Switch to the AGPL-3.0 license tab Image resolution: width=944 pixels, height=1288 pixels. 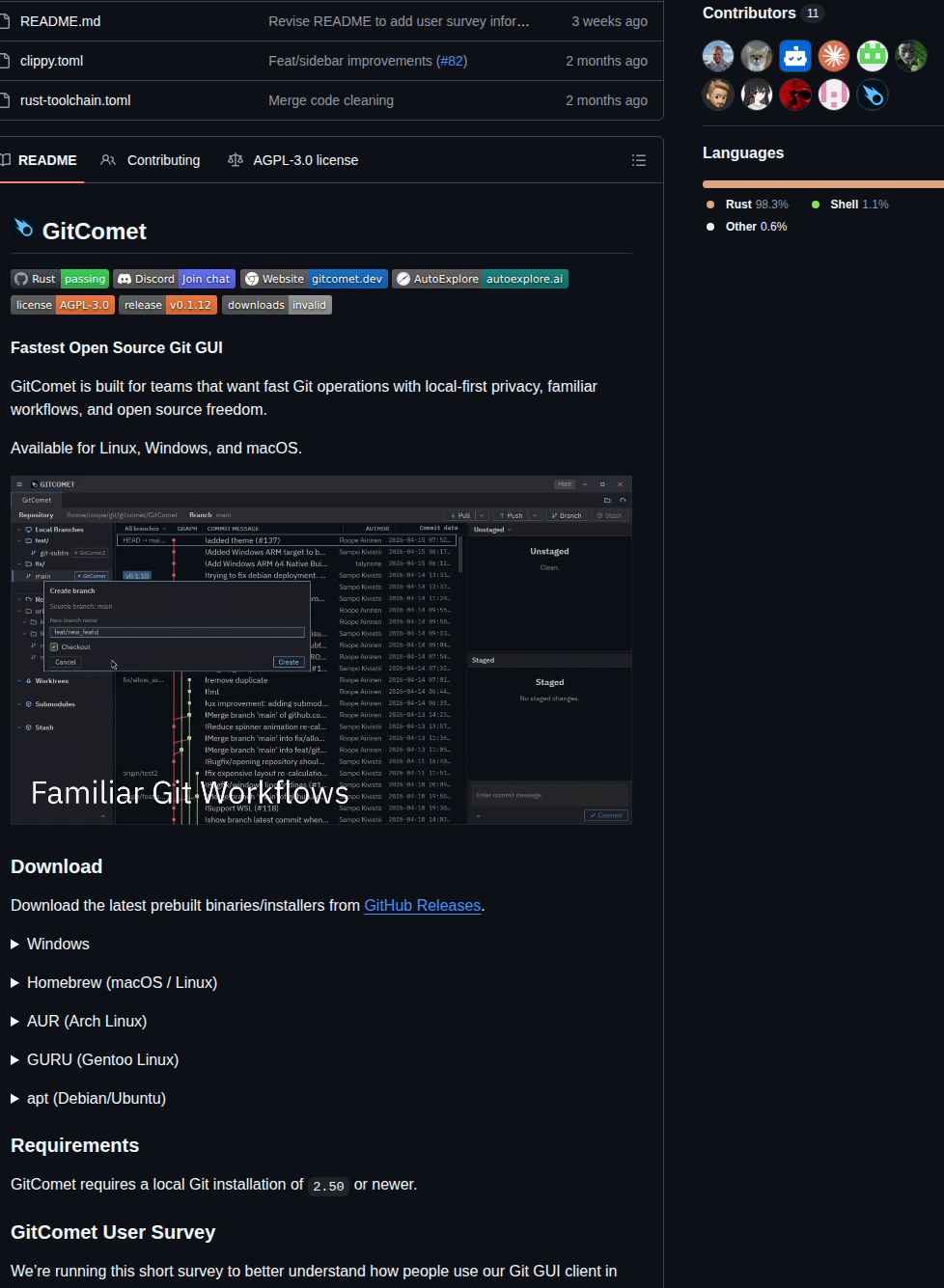[292, 160]
